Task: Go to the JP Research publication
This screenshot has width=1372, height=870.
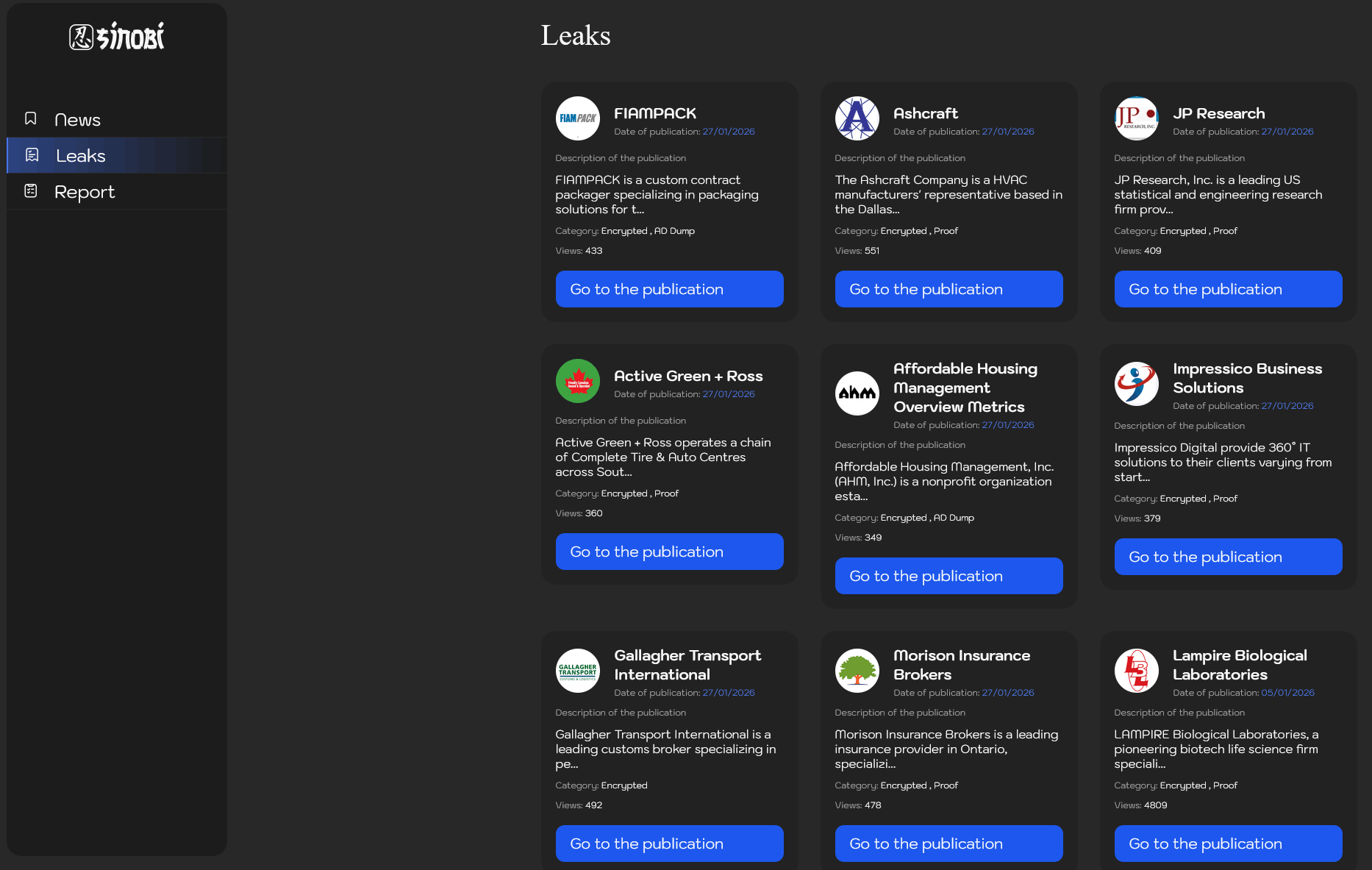Action: click(x=1229, y=289)
